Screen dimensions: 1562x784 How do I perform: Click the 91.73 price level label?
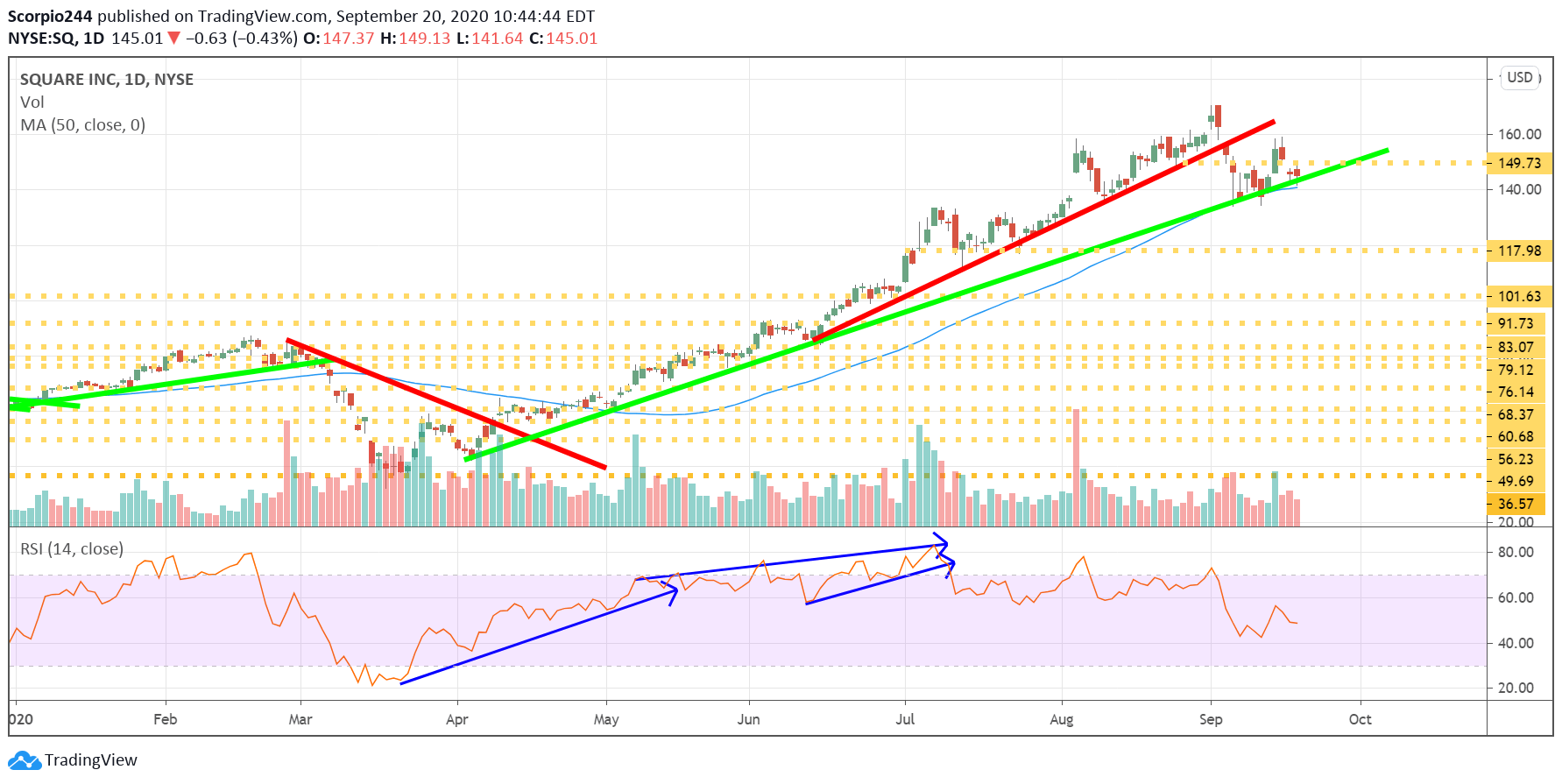[x=1516, y=324]
